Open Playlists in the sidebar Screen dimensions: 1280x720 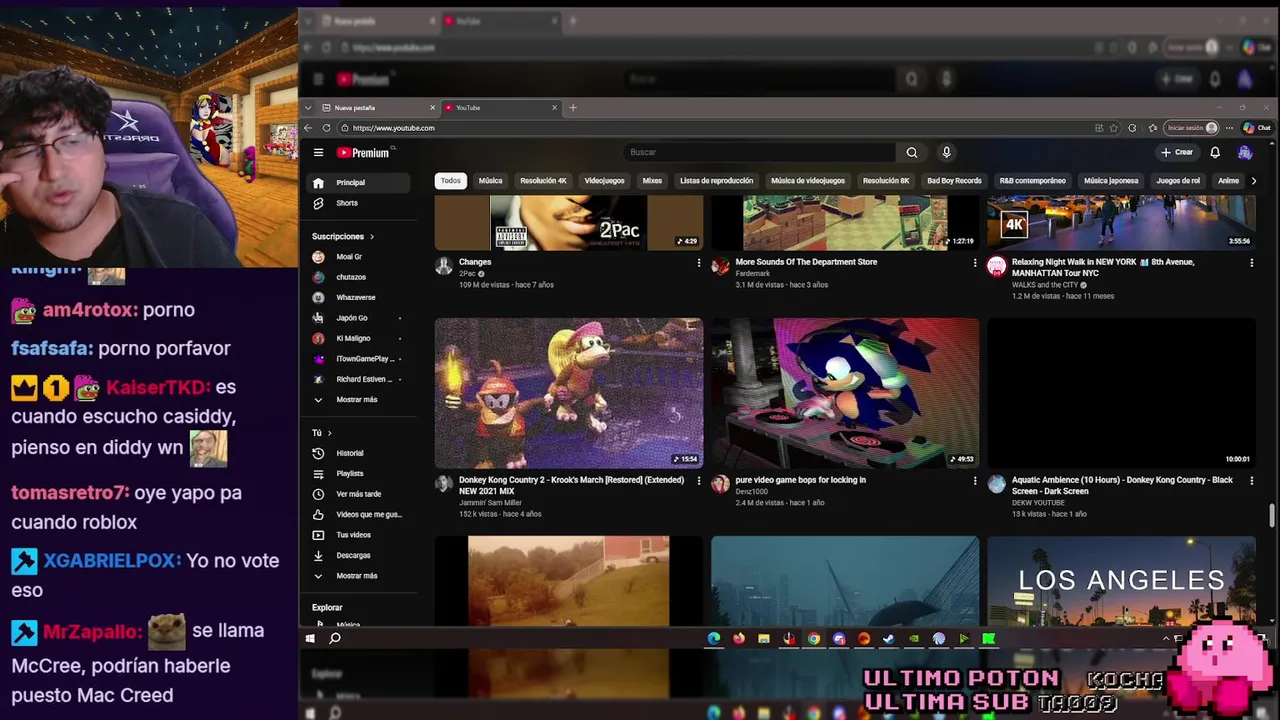pyautogui.click(x=358, y=474)
